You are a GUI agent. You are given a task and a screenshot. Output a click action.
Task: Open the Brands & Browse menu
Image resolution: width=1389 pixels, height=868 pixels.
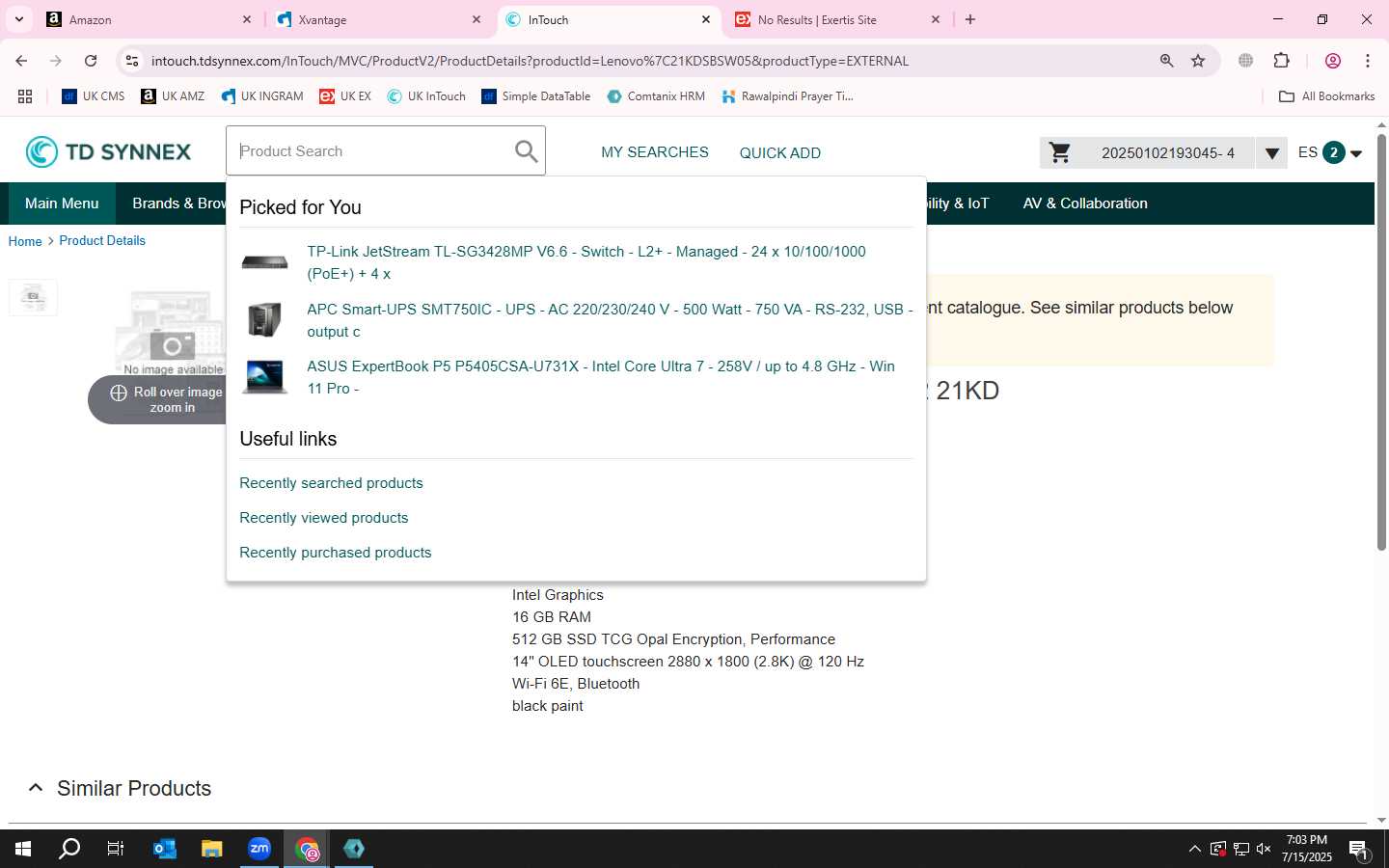pyautogui.click(x=179, y=203)
